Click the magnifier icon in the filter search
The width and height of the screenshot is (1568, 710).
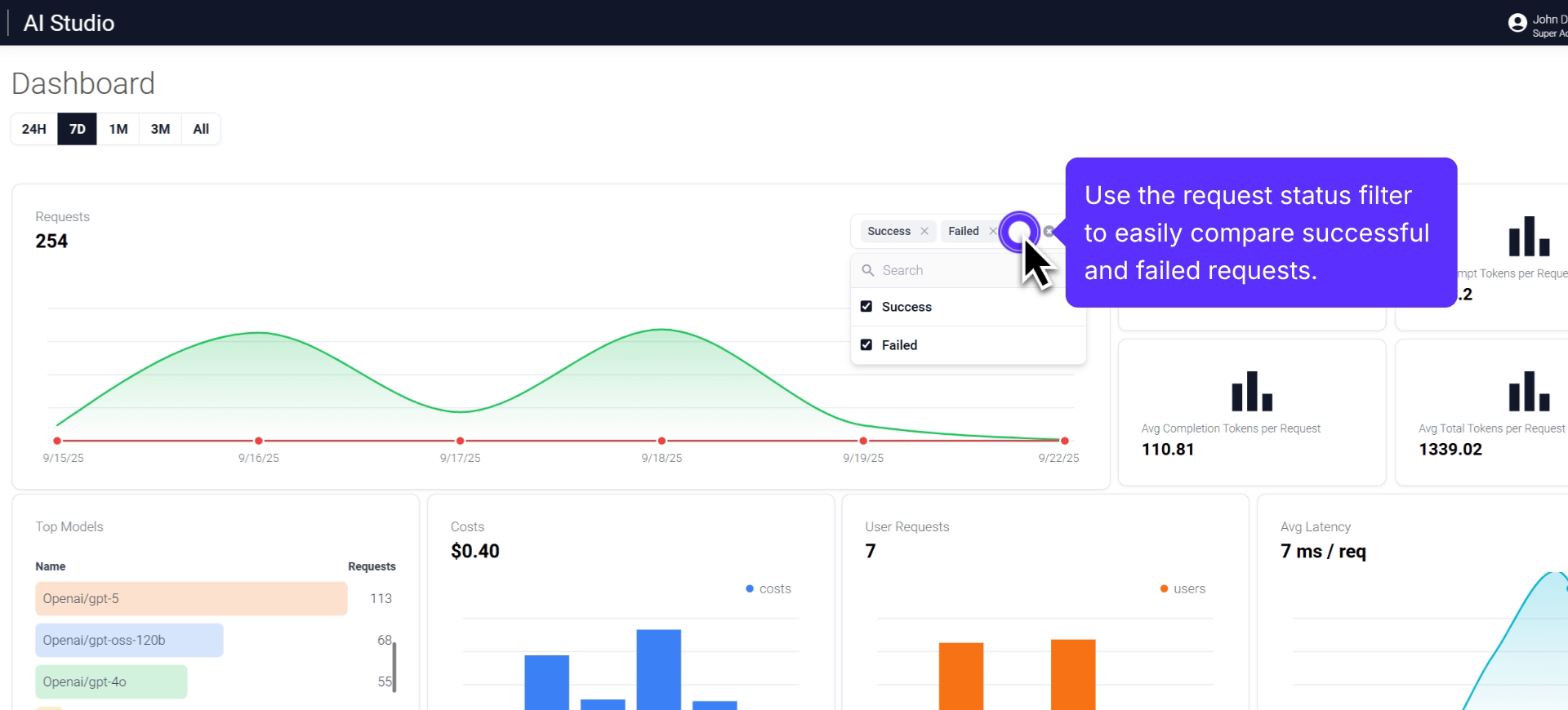[x=868, y=270]
